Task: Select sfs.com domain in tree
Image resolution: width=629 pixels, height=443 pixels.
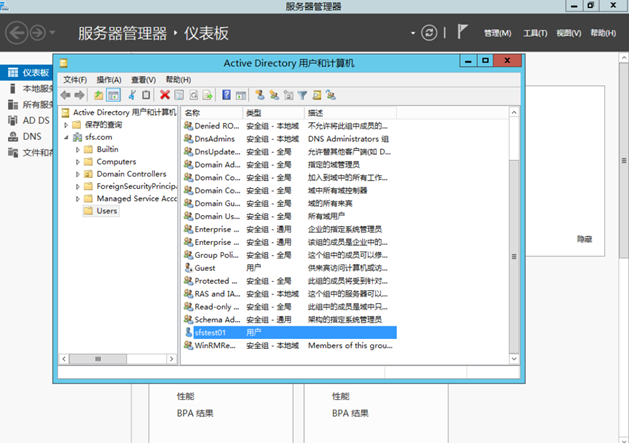Action: [x=98, y=137]
